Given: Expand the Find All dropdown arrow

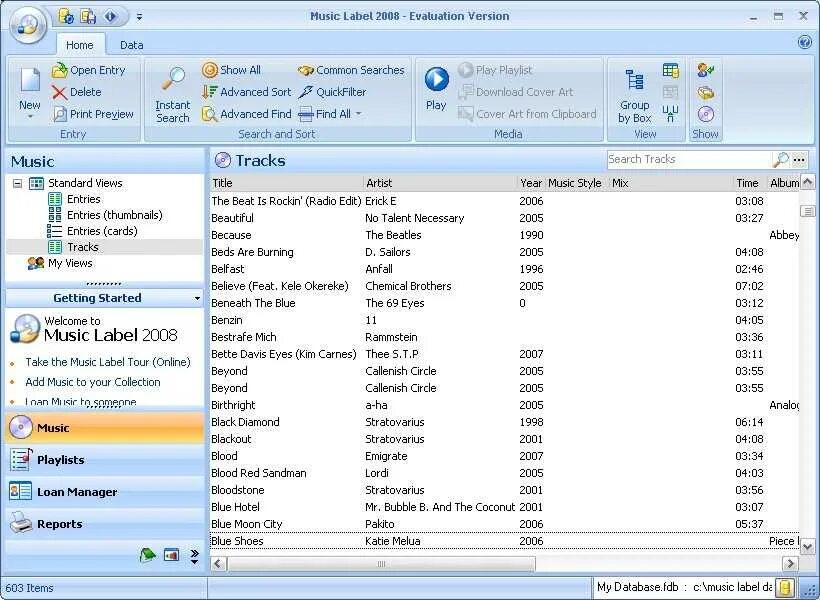Looking at the screenshot, I should [359, 114].
